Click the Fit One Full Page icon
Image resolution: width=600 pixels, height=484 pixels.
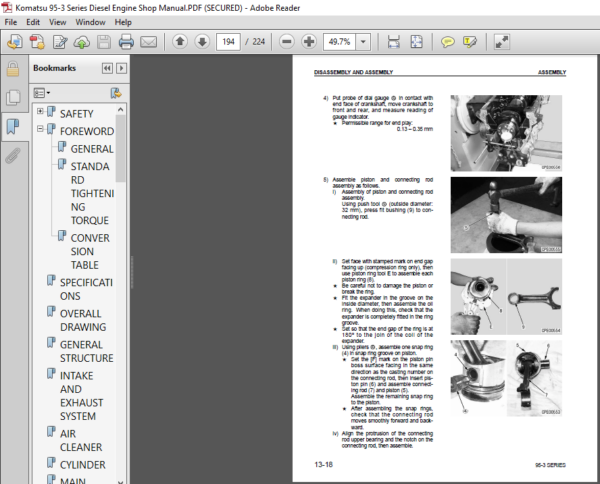tap(416, 41)
